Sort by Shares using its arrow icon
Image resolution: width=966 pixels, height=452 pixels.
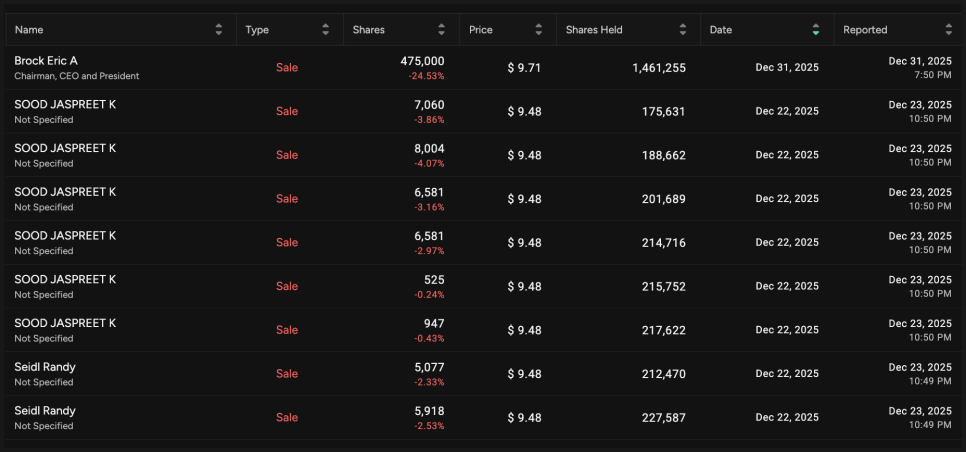click(x=441, y=30)
